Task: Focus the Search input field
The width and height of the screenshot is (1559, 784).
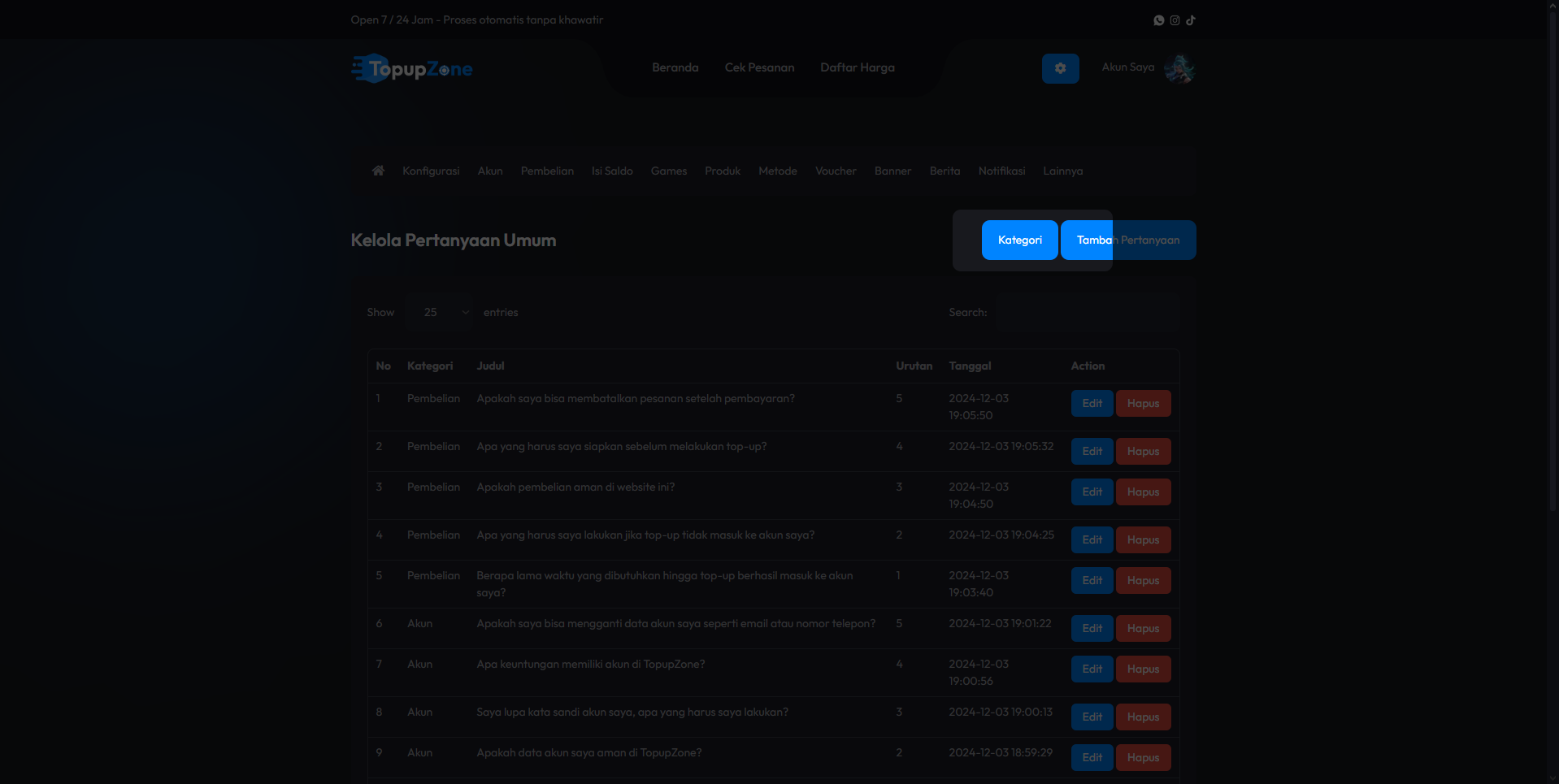Action: click(x=1088, y=312)
